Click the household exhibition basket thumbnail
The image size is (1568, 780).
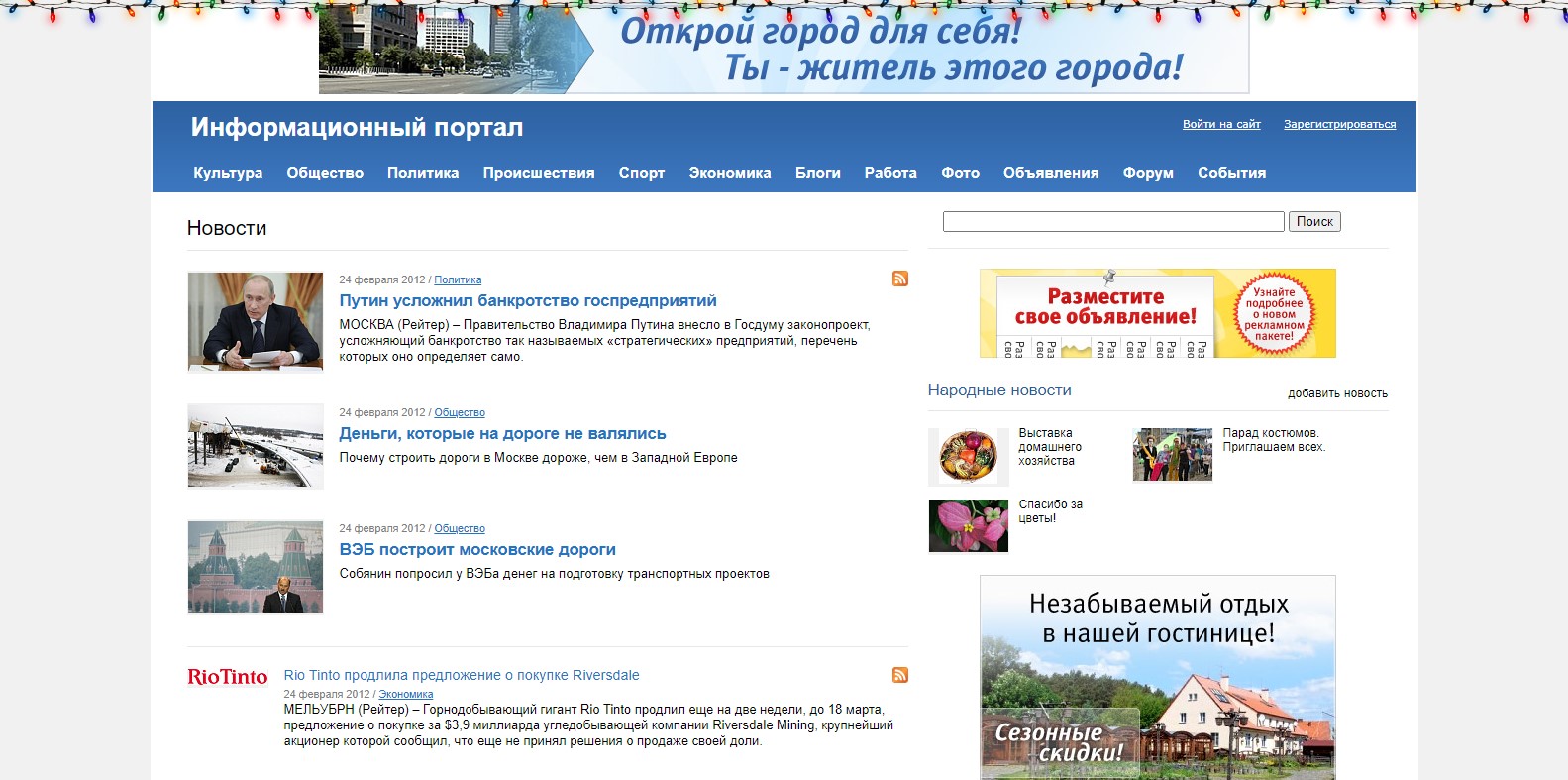click(x=968, y=457)
